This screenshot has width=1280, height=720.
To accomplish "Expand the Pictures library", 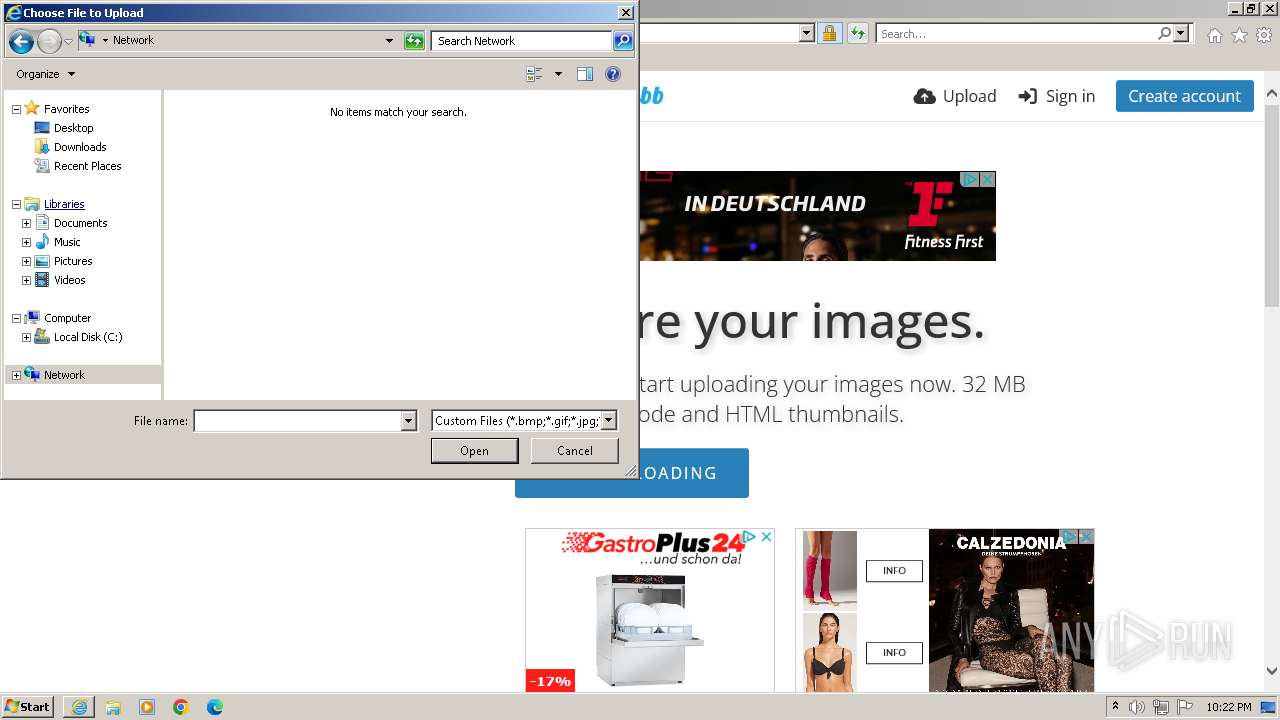I will (26, 261).
